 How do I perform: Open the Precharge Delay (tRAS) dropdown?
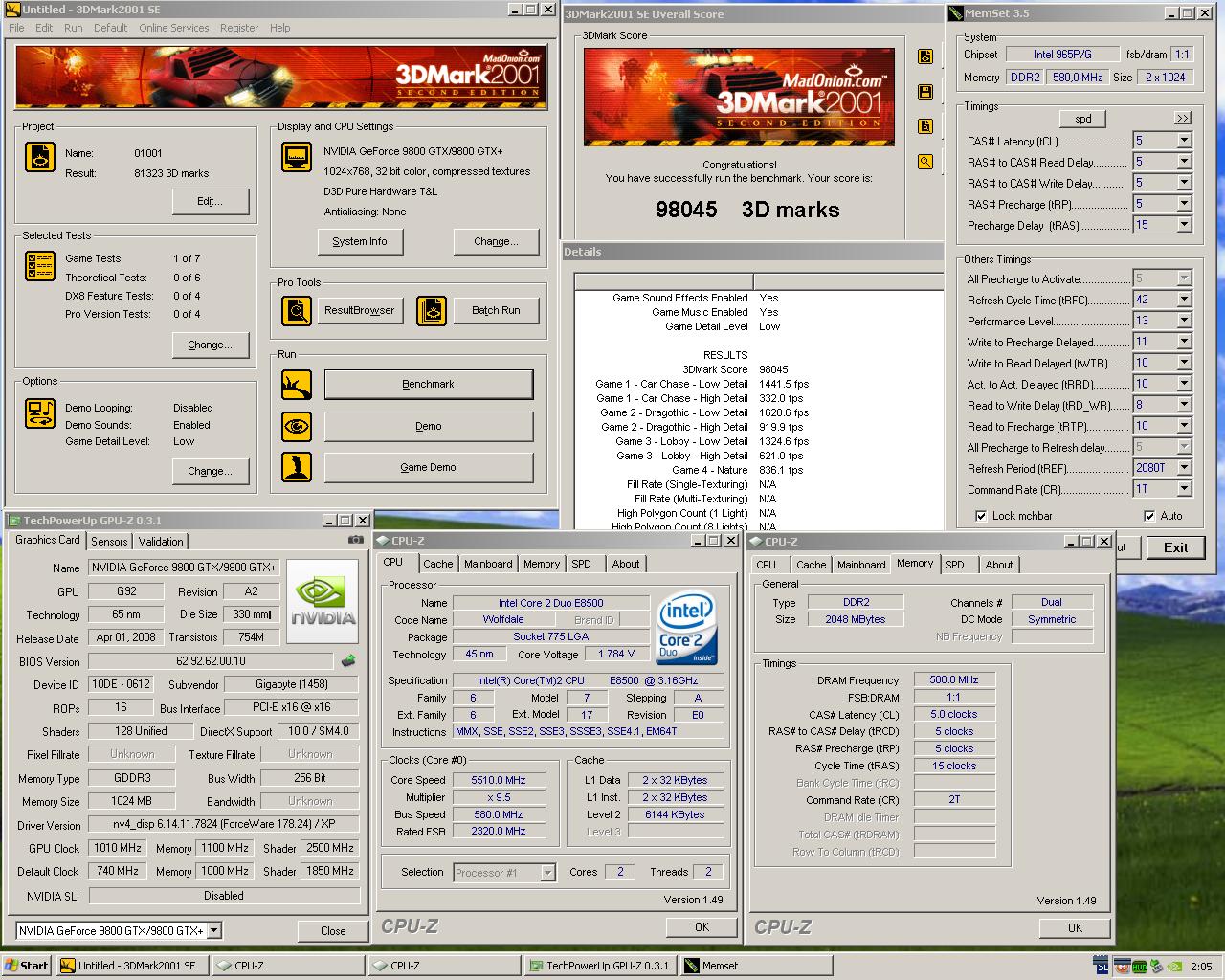(x=1184, y=225)
